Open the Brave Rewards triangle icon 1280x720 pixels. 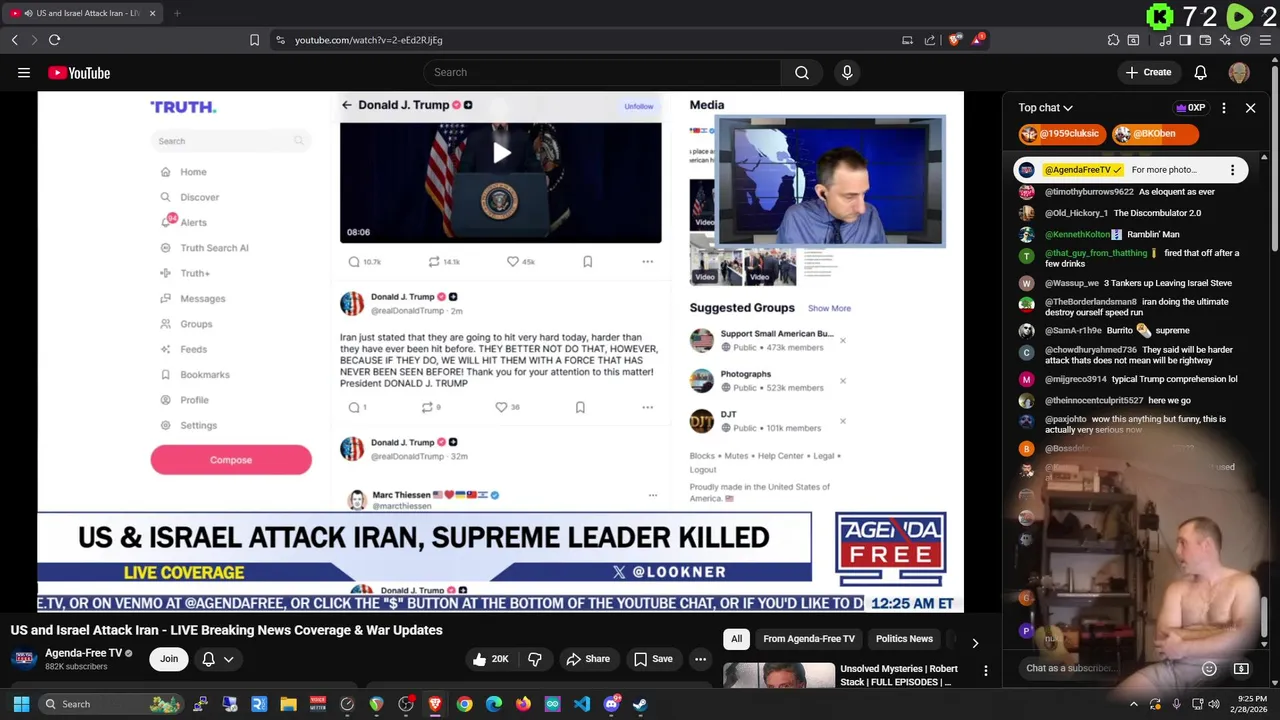point(979,40)
